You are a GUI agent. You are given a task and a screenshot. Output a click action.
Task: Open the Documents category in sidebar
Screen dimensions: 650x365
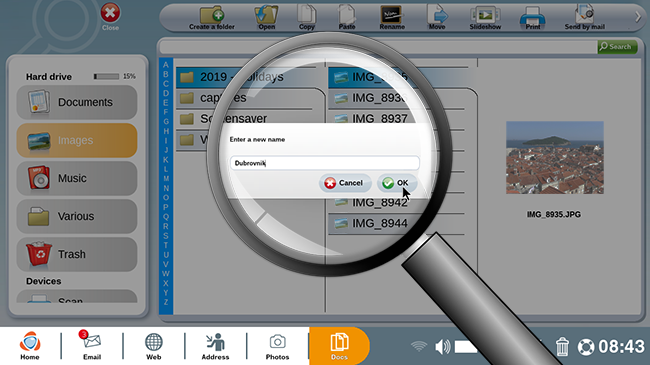(x=77, y=102)
